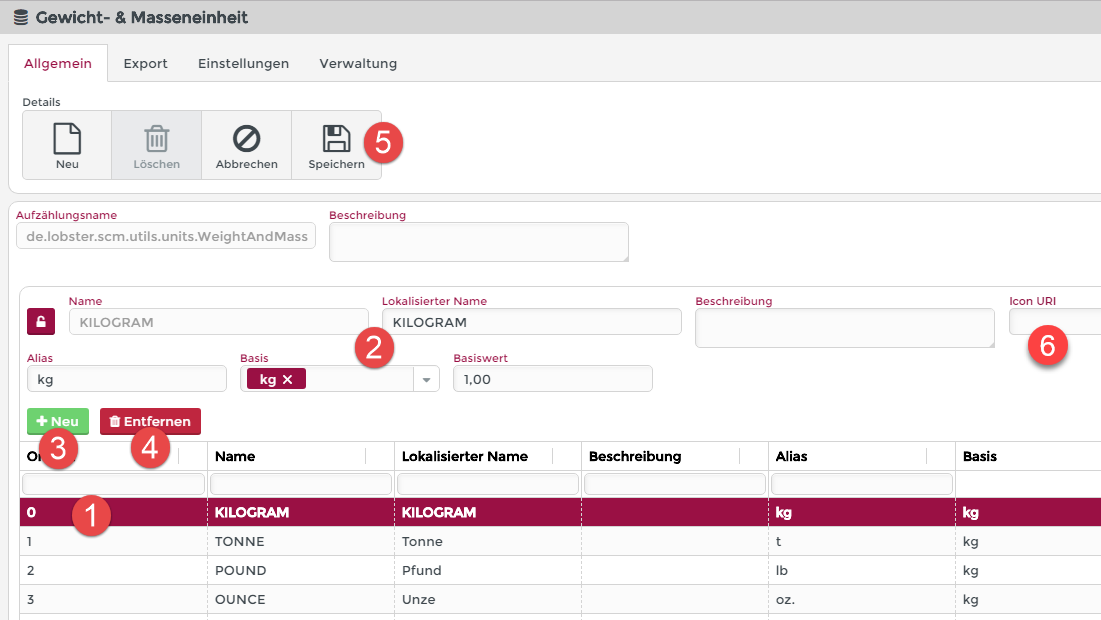Click filter box under Alias column

[x=862, y=484]
